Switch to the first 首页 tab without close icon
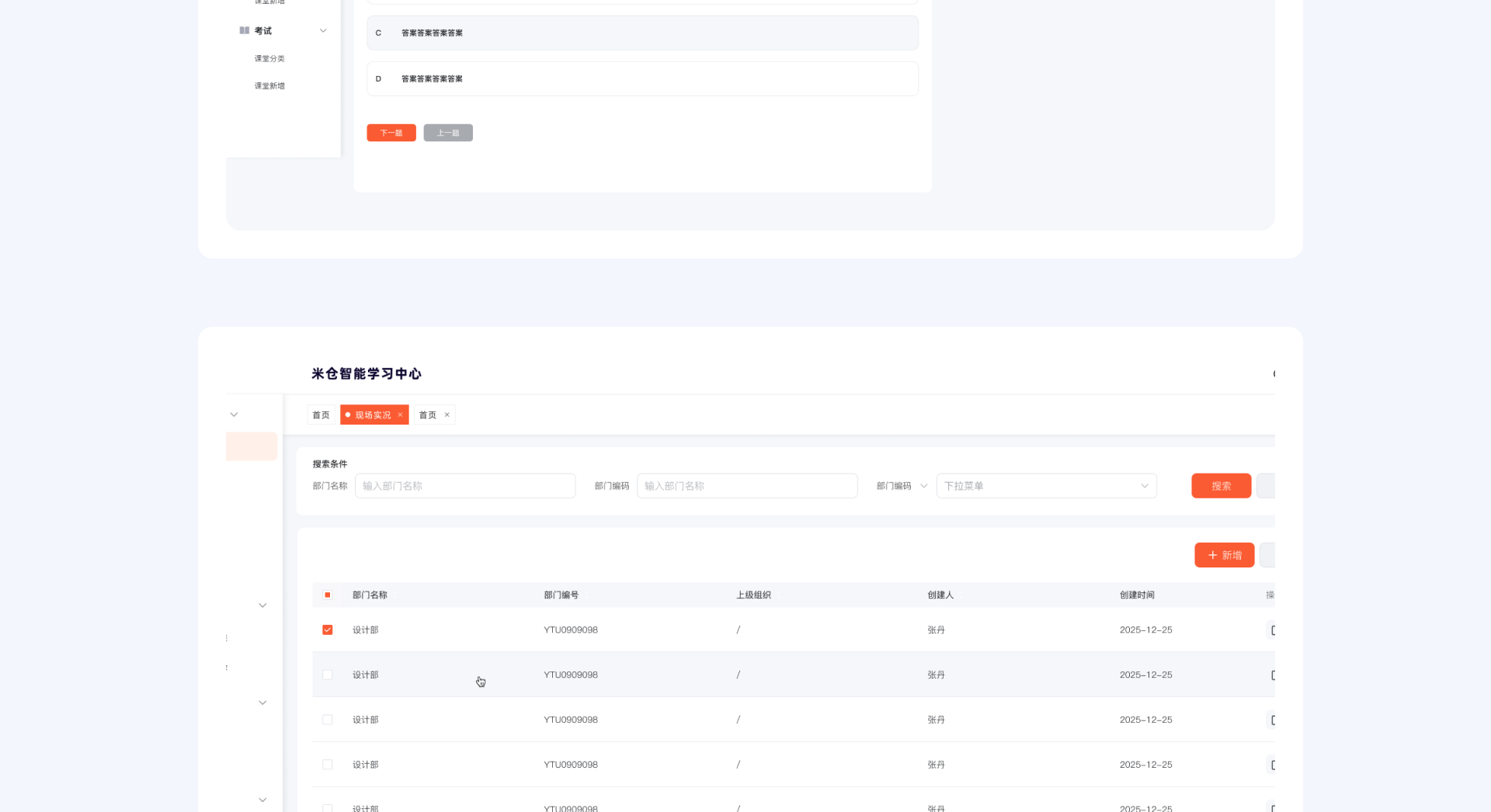 click(321, 415)
